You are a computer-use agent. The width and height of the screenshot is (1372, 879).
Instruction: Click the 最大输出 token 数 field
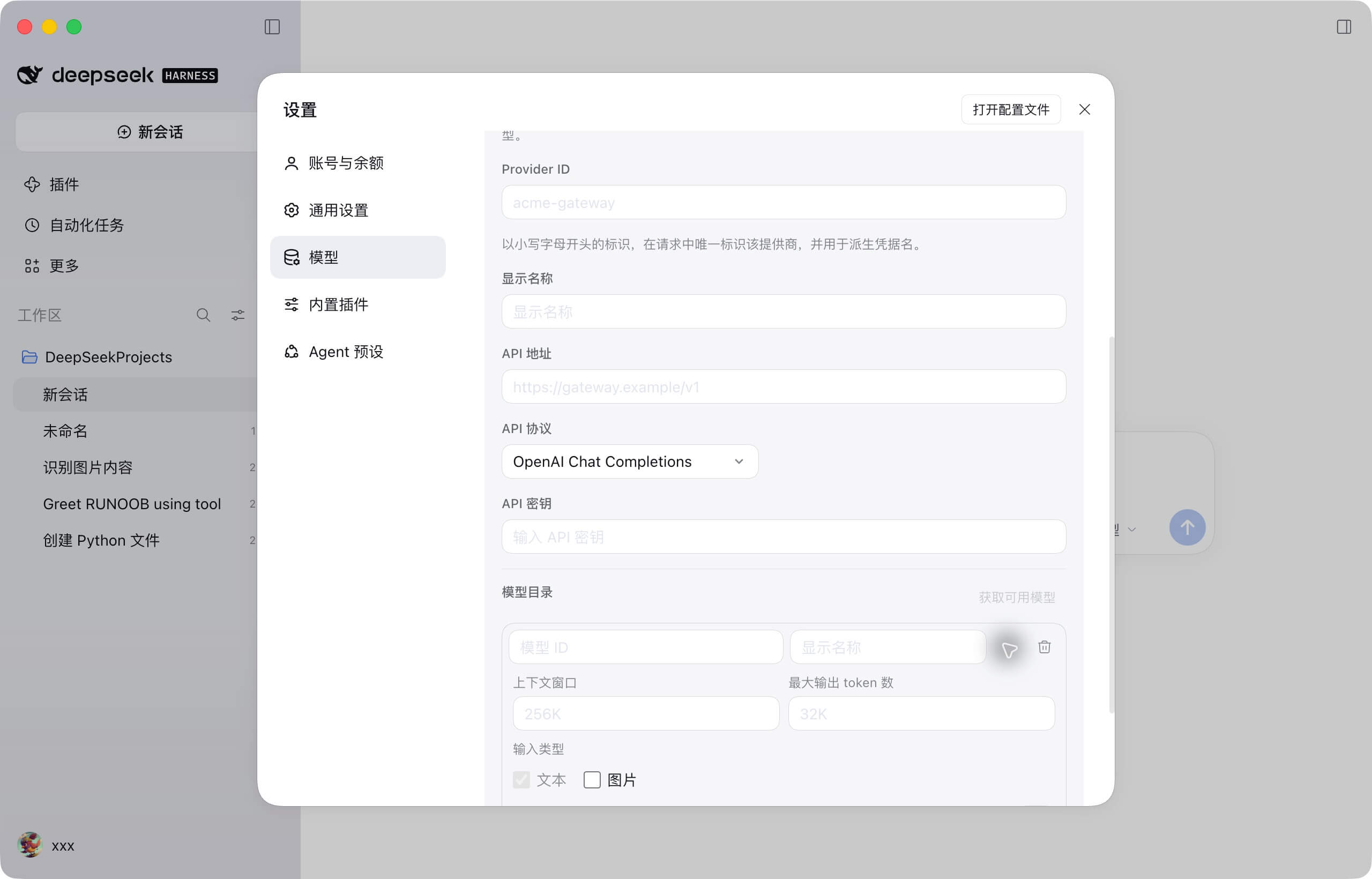pyautogui.click(x=921, y=713)
